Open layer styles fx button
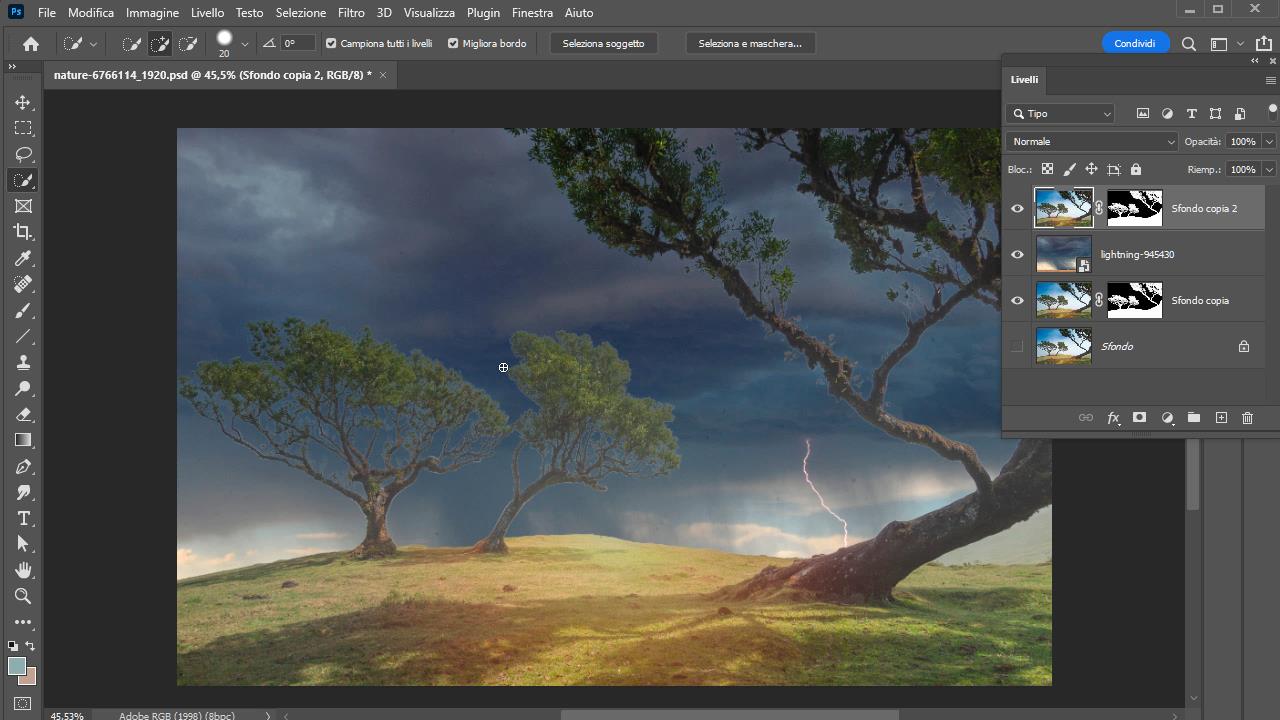 [1113, 418]
